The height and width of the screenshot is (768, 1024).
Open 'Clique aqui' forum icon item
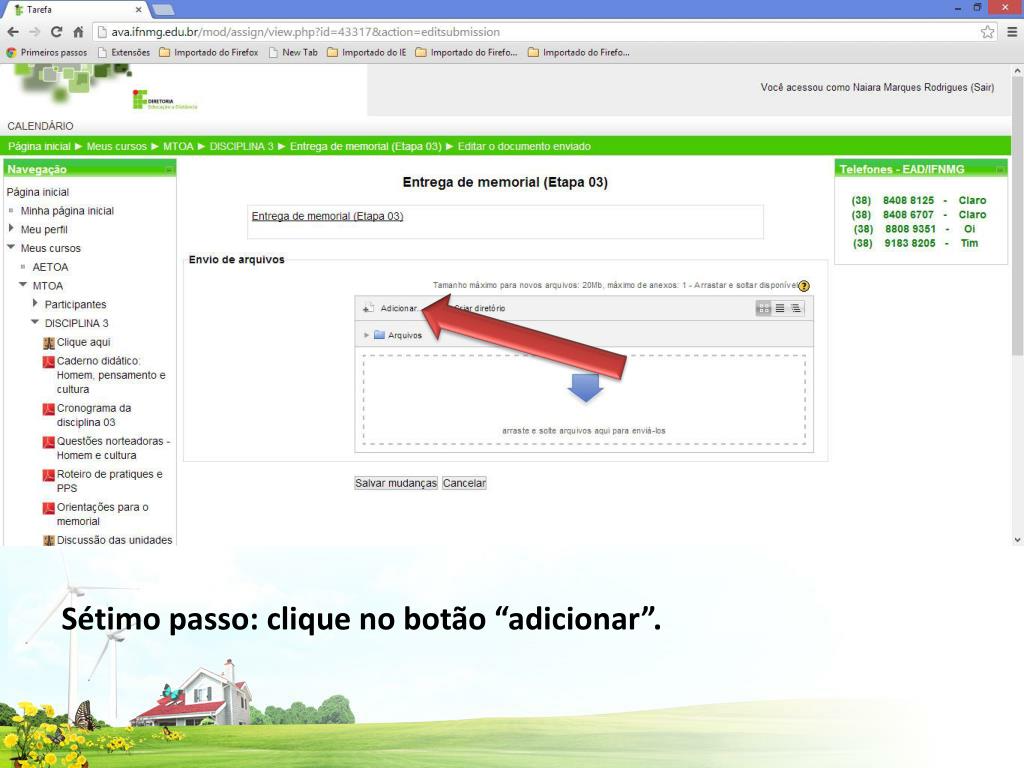click(48, 342)
